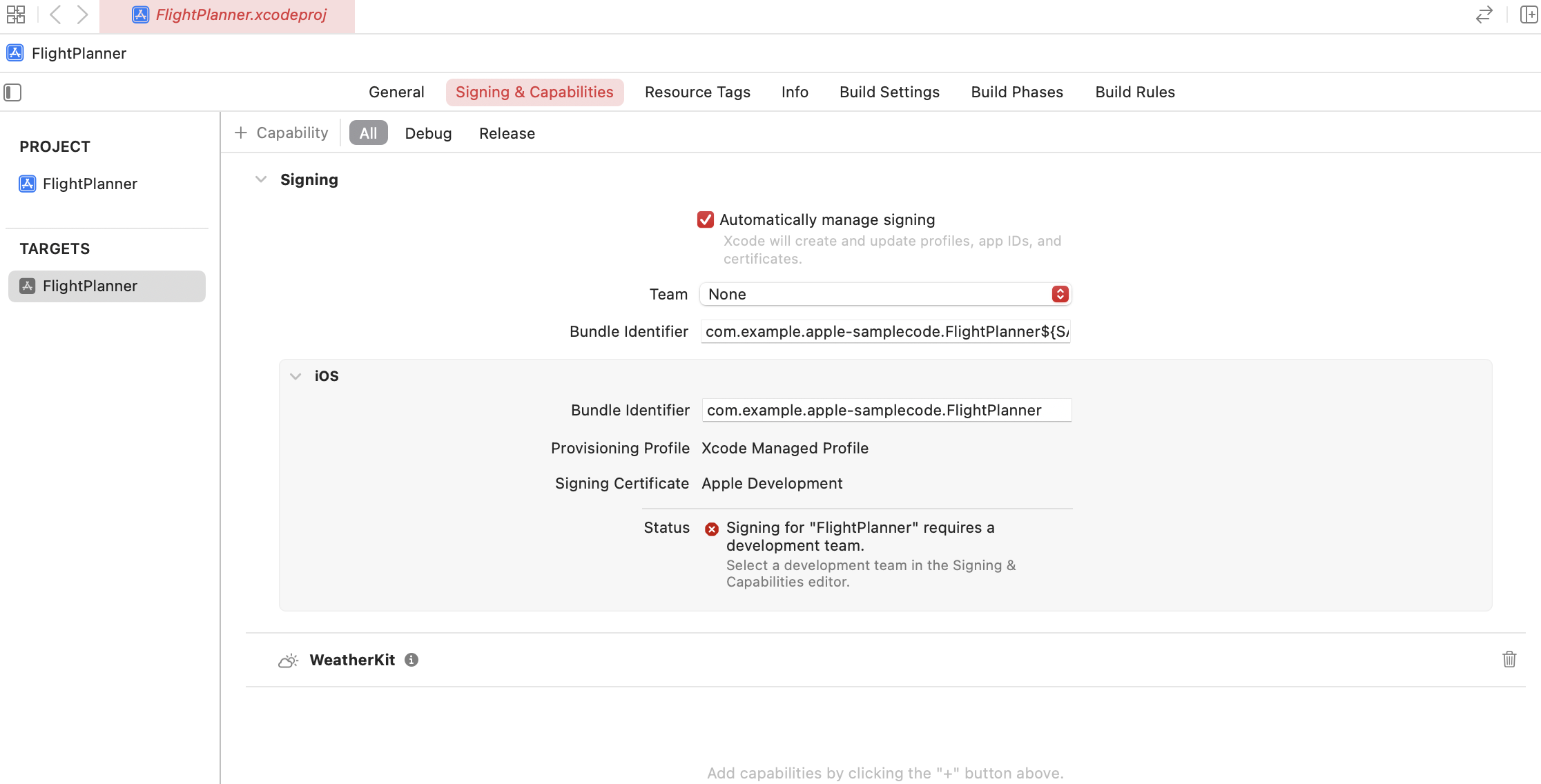Add a new Capability
1541x784 pixels.
pos(282,133)
